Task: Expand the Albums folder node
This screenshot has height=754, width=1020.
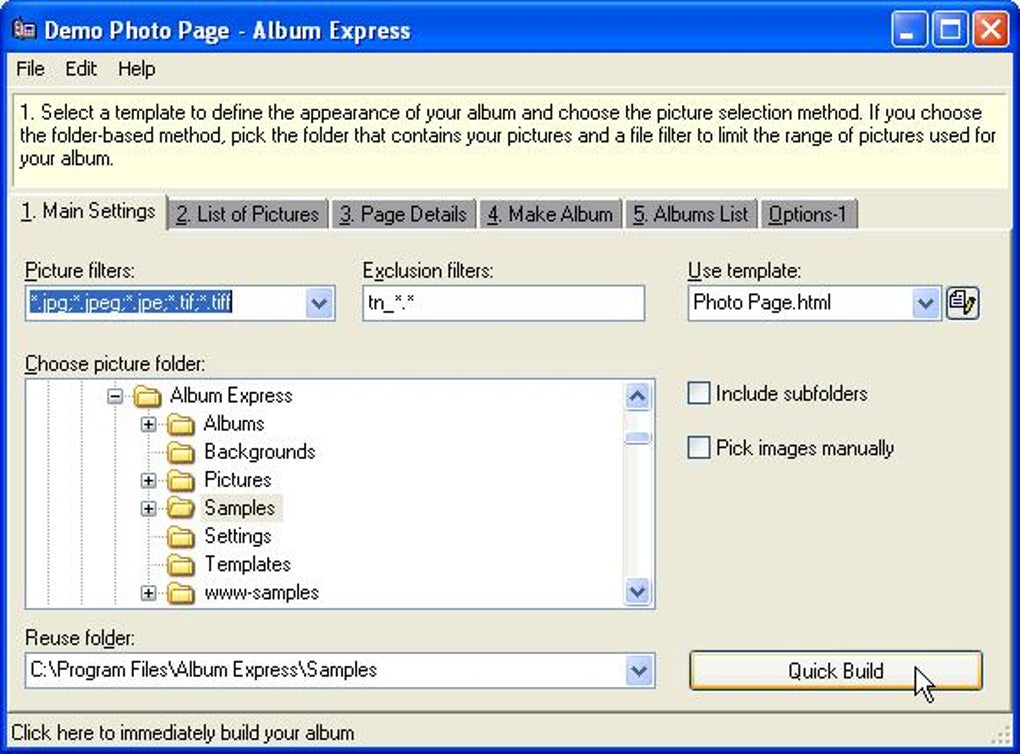Action: pyautogui.click(x=148, y=424)
